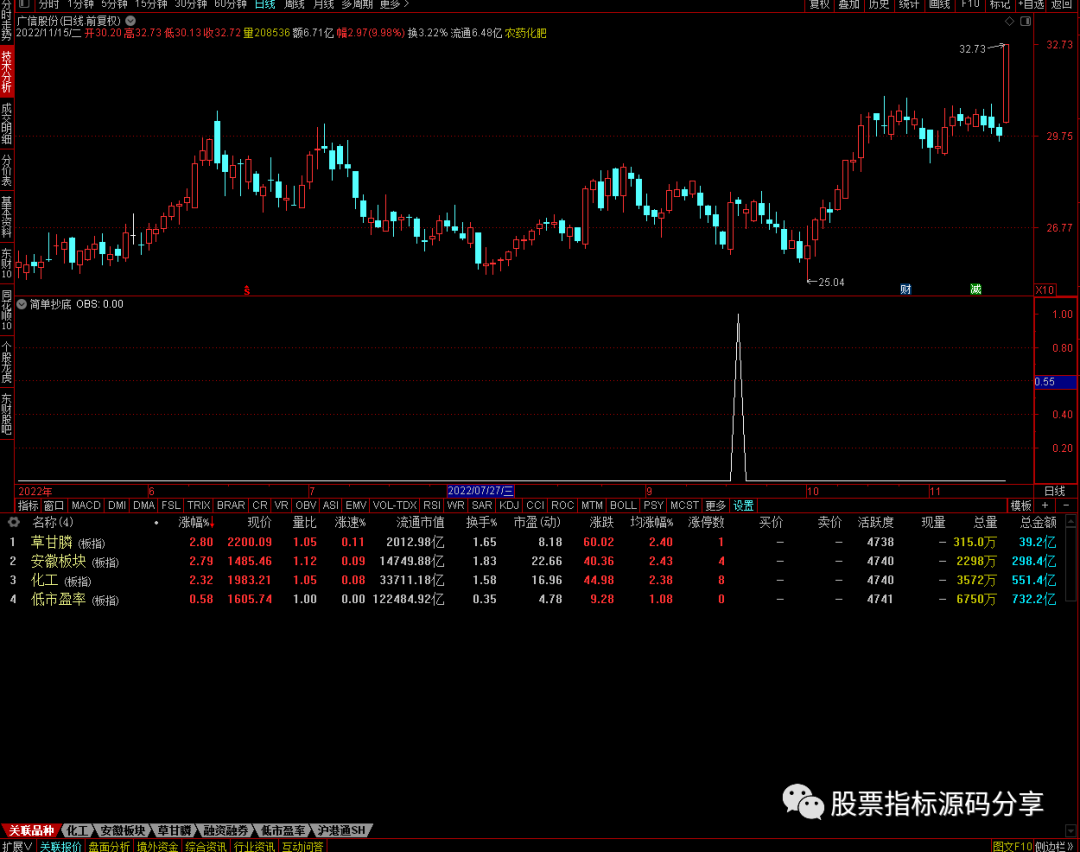Screen dimensions: 1080x852
Task: Open the F10 company info
Action: 970,4
